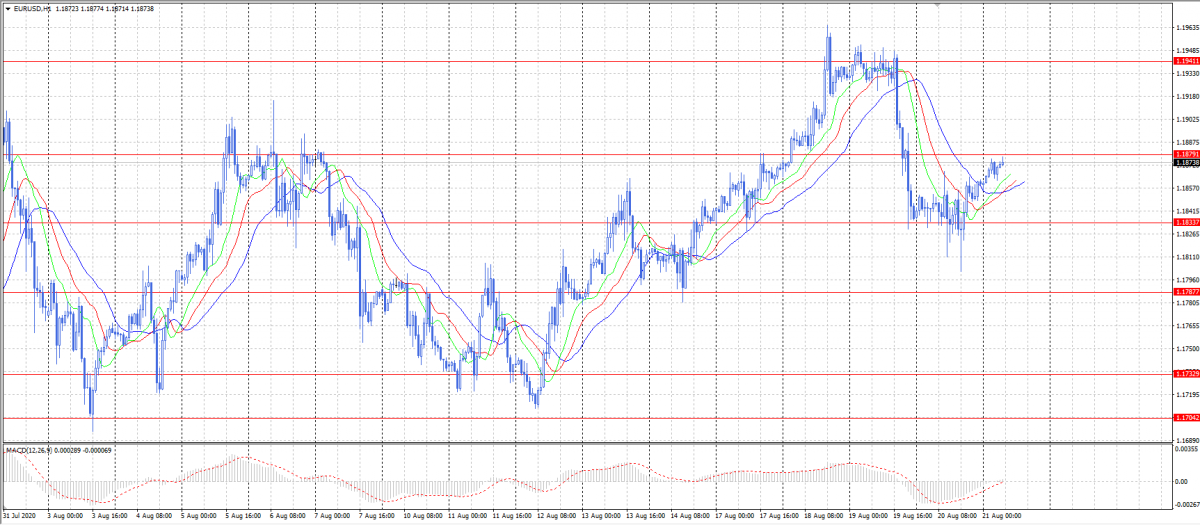Screen dimensions: 1200x525
Task: Click the 31 Jul 2020 time axis label
Action: coord(19,516)
